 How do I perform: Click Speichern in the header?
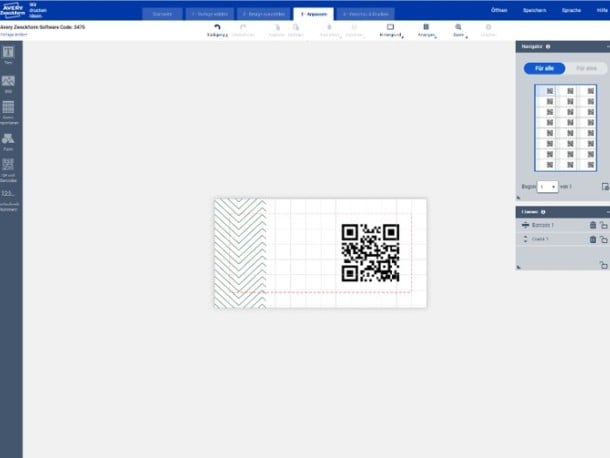[x=534, y=11]
